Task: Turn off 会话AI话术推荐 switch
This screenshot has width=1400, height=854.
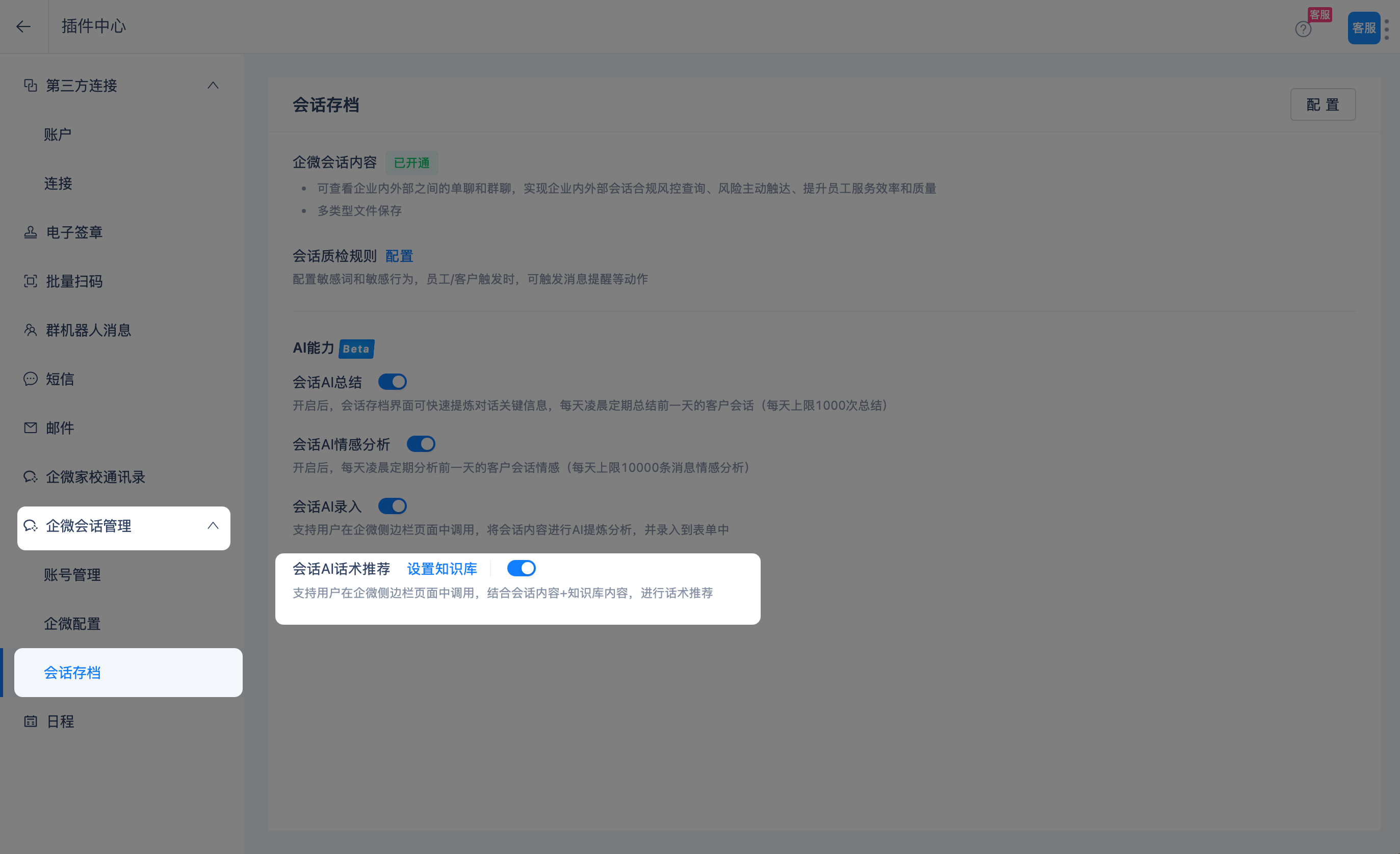Action: 522,568
